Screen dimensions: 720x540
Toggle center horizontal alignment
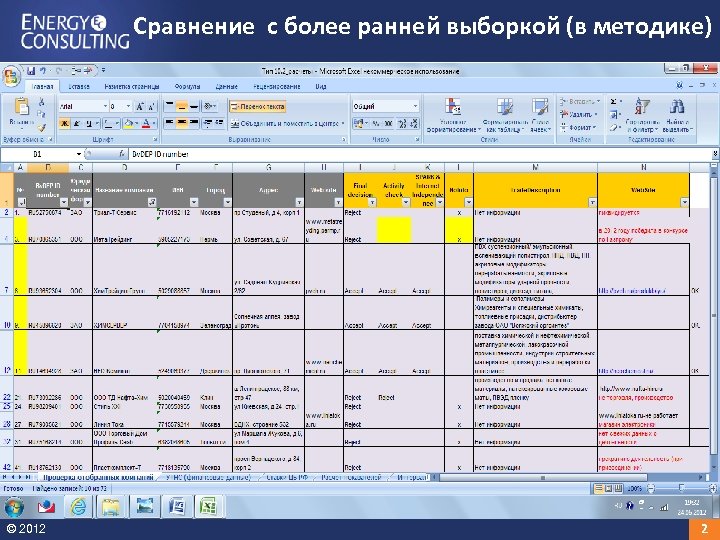coord(181,123)
